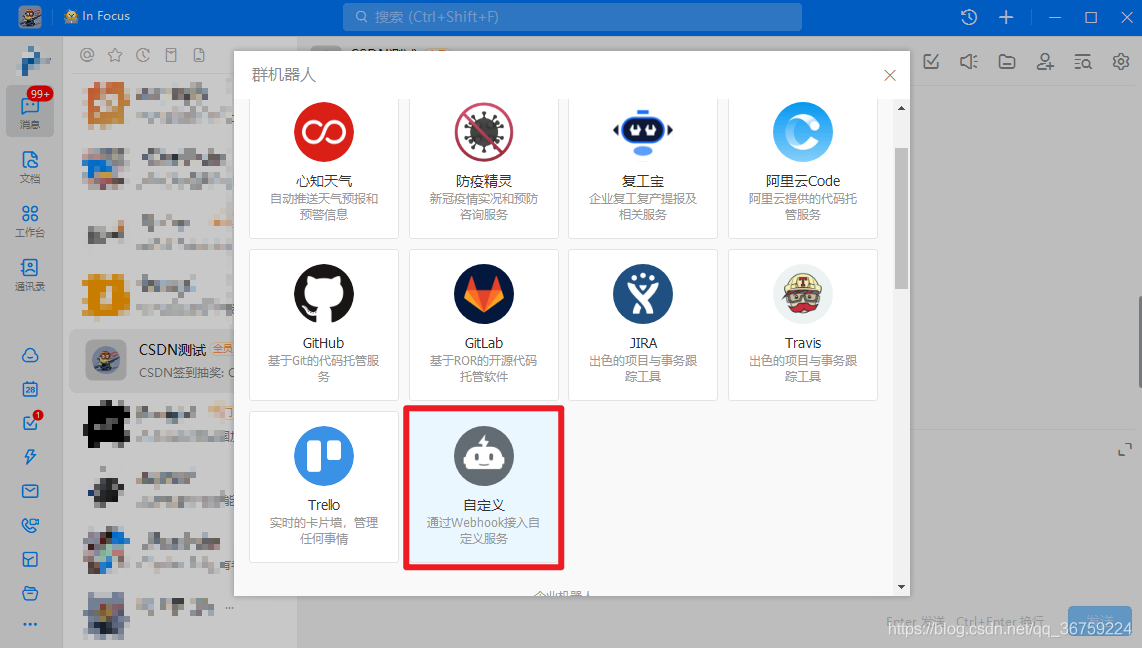Open the group task checkbox icon
Image resolution: width=1142 pixels, height=648 pixels.
point(931,62)
